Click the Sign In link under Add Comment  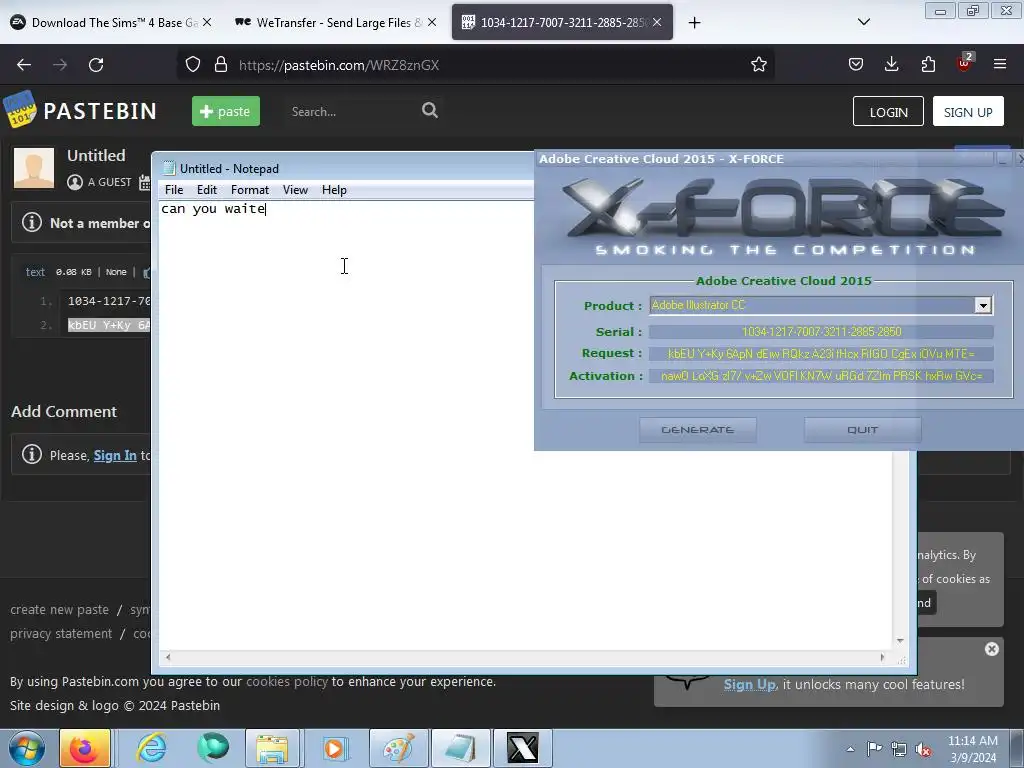tap(115, 455)
